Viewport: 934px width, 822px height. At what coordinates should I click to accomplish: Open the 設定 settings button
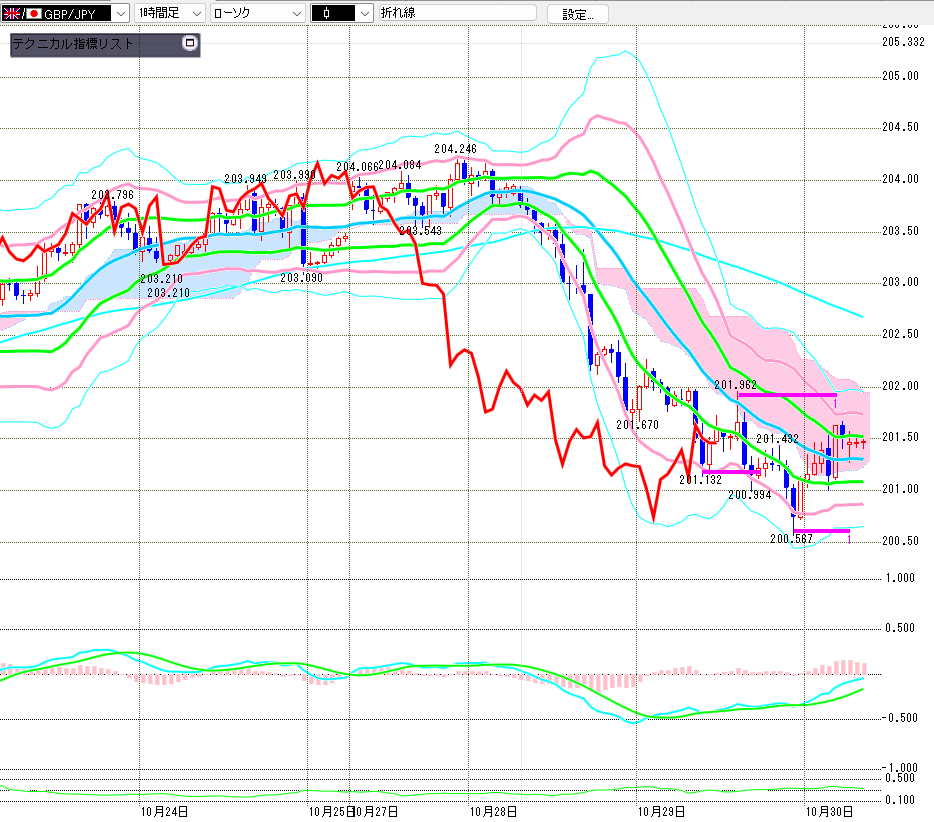click(x=577, y=14)
